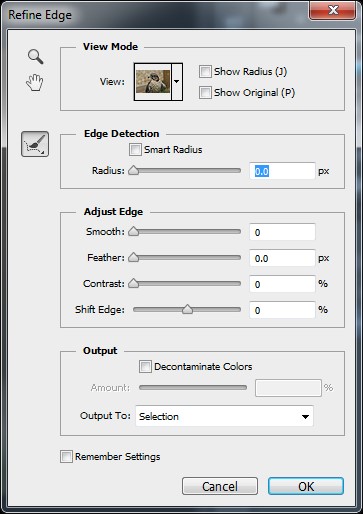Click the Feather slider handle
363x514 pixels.
134,257
